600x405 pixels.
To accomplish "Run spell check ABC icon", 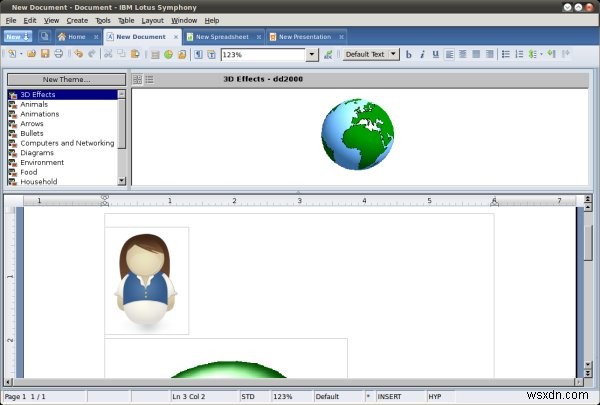I will click(328, 54).
